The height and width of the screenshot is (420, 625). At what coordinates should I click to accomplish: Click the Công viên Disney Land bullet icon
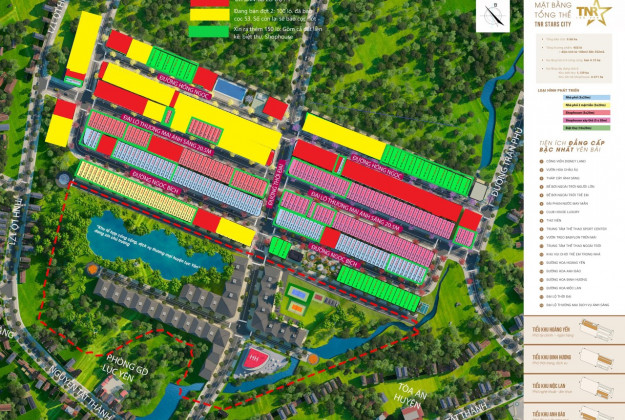coord(539,160)
